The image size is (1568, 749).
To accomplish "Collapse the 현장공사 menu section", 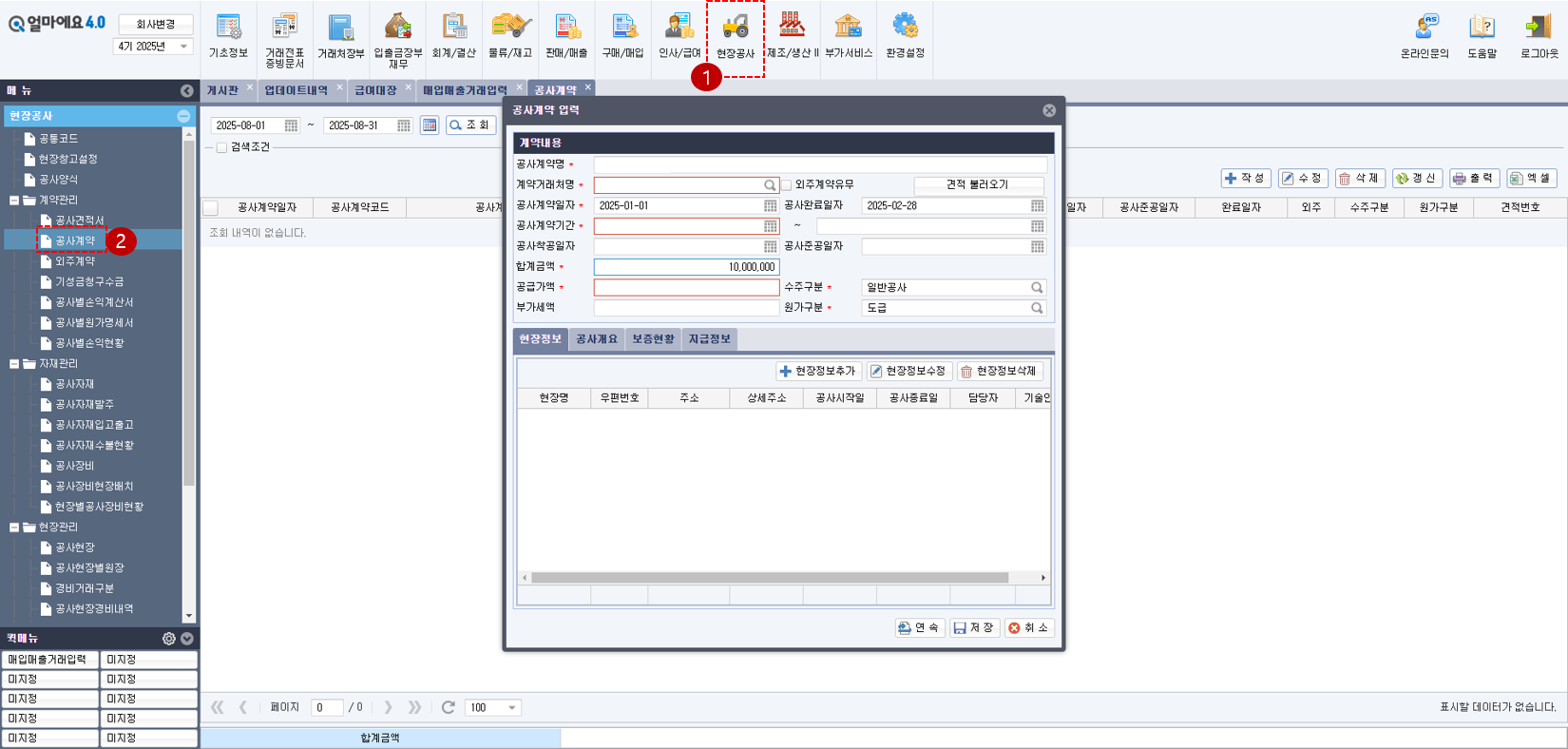I will 183,116.
